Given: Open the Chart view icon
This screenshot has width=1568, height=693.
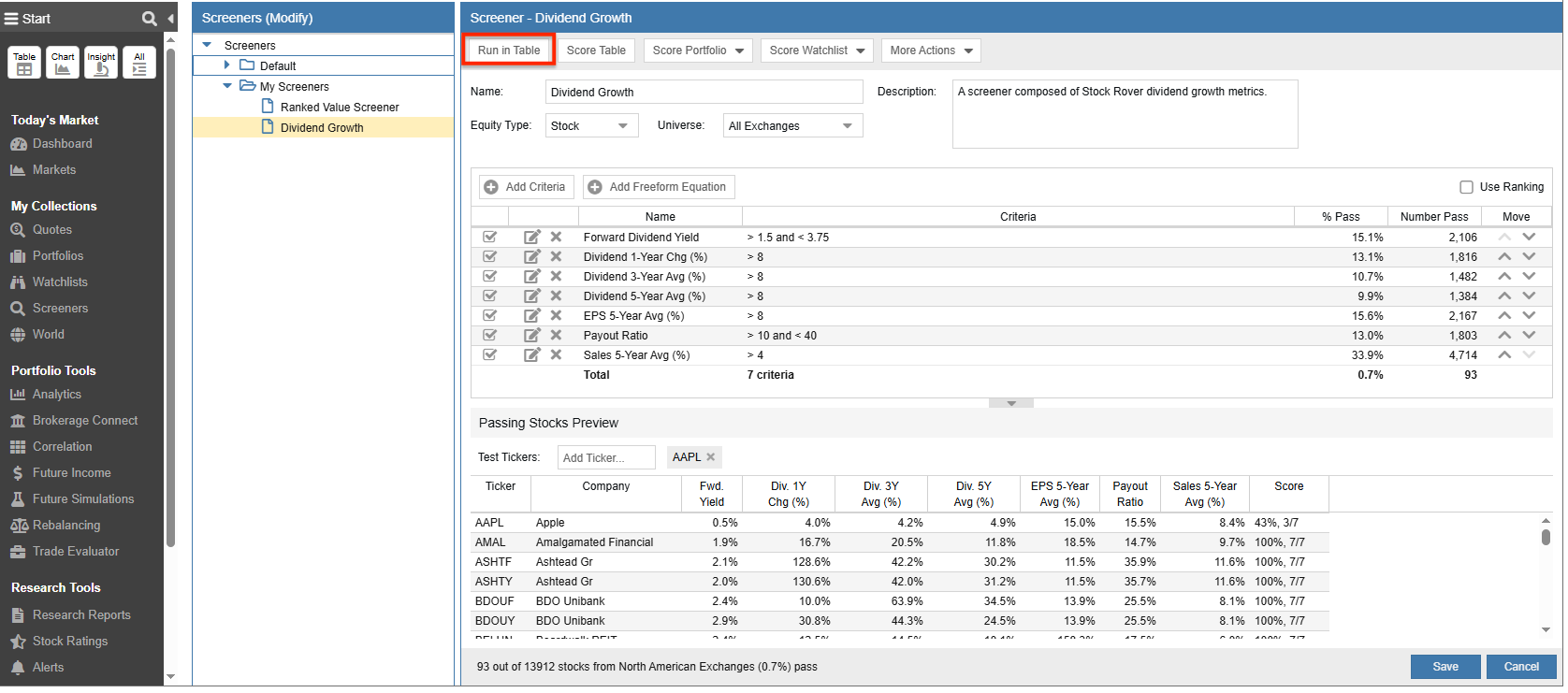Looking at the screenshot, I should click(63, 63).
